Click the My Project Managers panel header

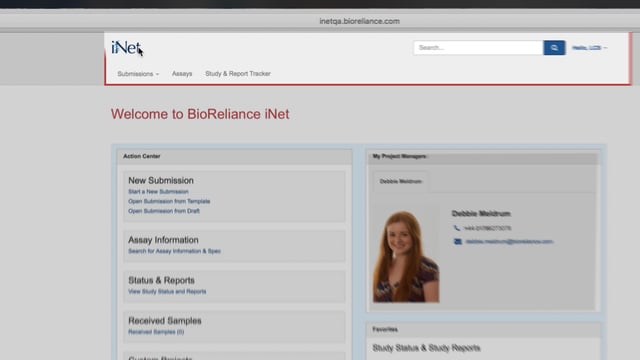click(483, 156)
